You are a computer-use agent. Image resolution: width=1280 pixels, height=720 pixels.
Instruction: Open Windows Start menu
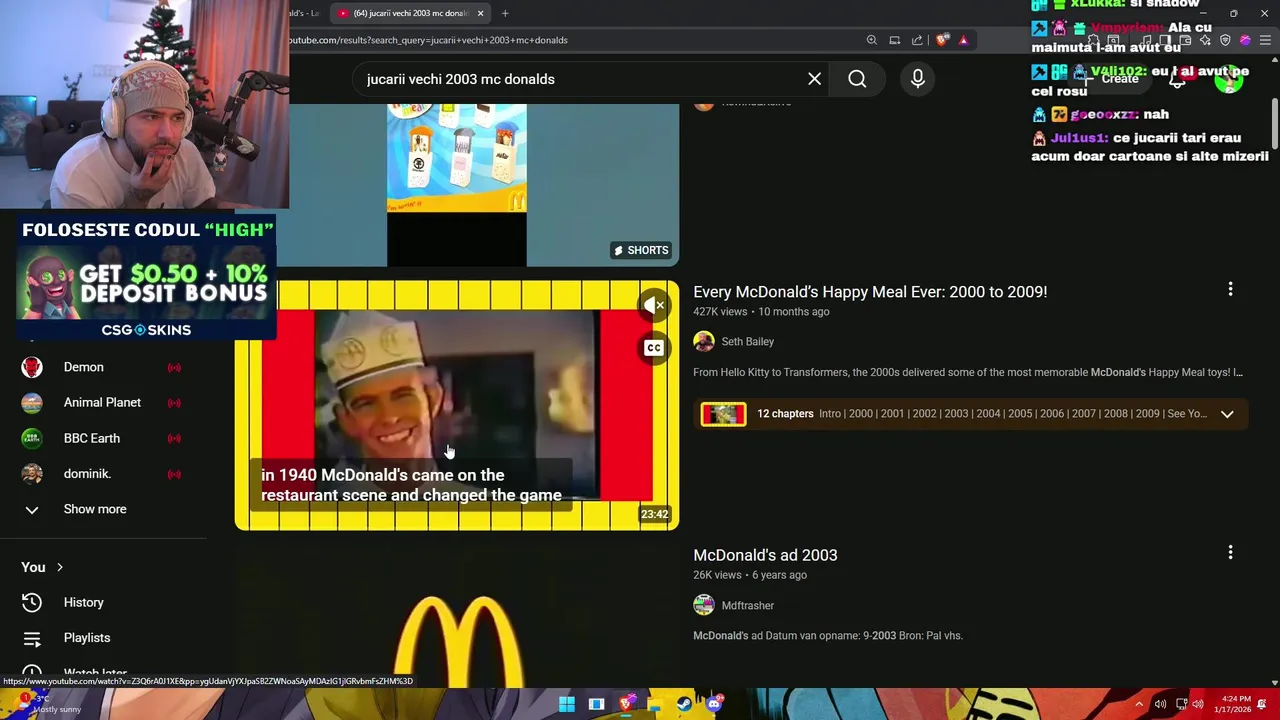tap(567, 704)
